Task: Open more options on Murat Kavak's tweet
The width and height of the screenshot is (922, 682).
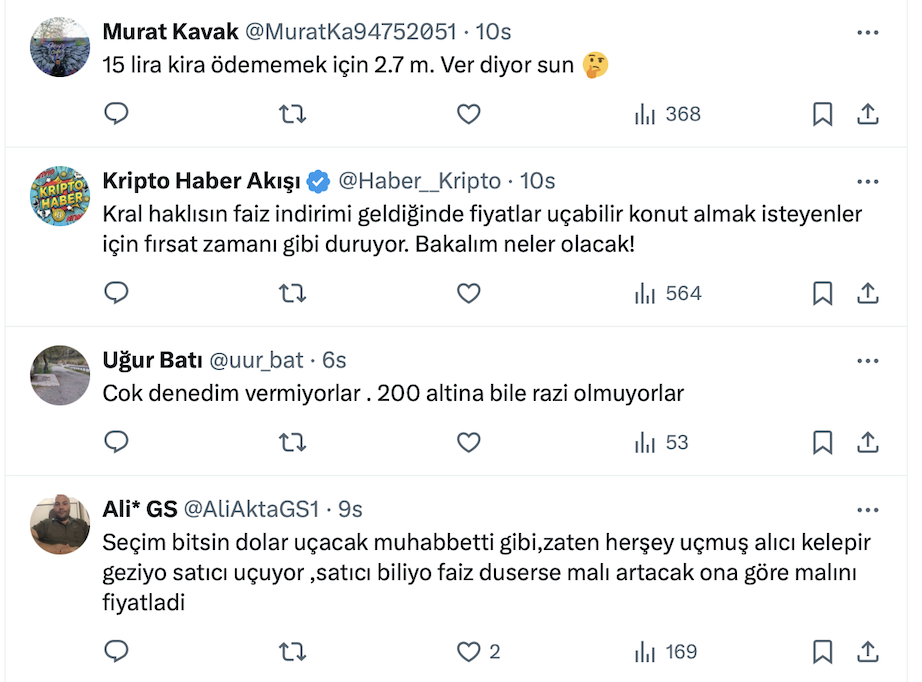Action: [867, 32]
